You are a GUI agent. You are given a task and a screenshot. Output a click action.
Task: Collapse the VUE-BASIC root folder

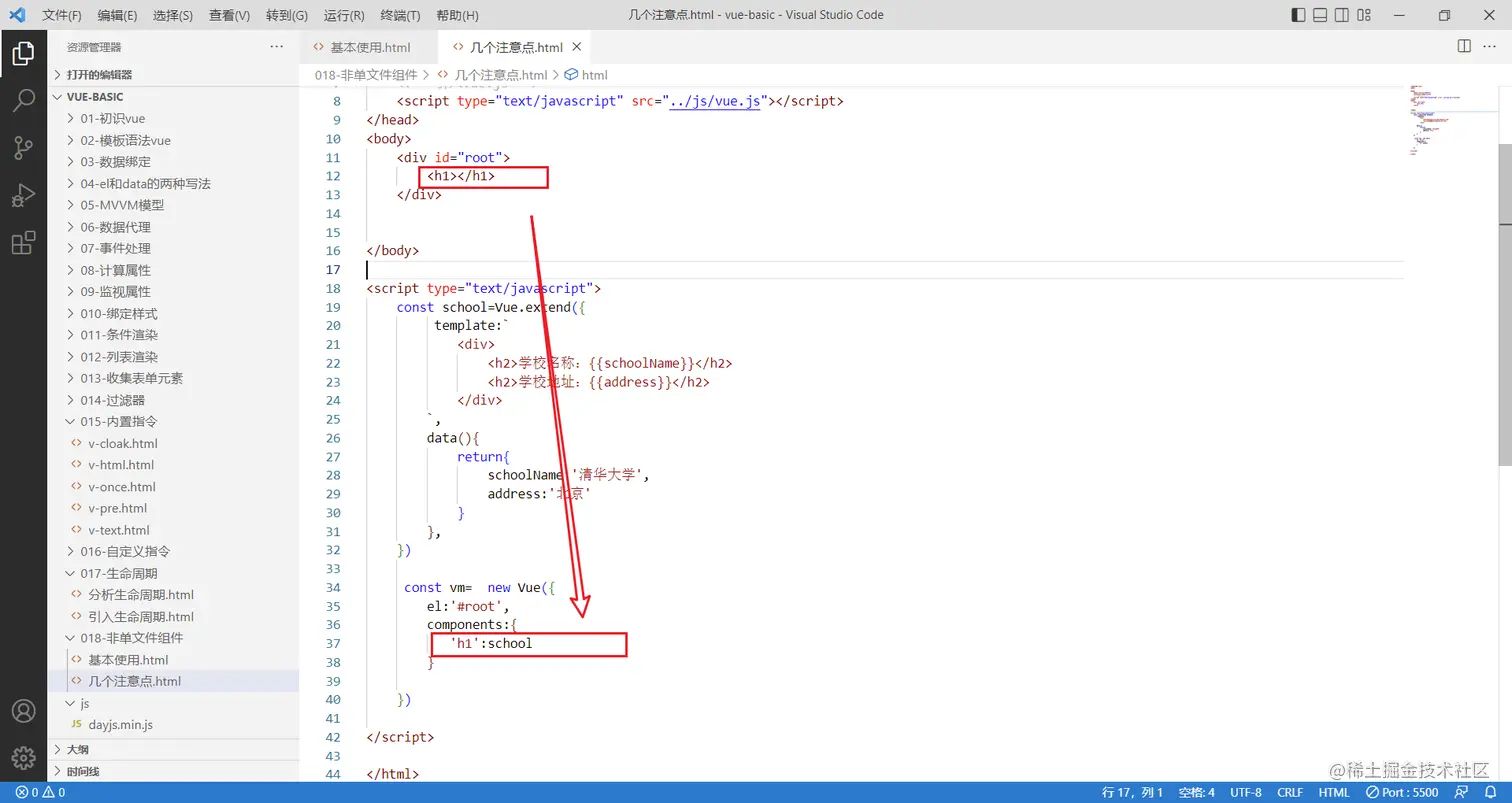173,97
